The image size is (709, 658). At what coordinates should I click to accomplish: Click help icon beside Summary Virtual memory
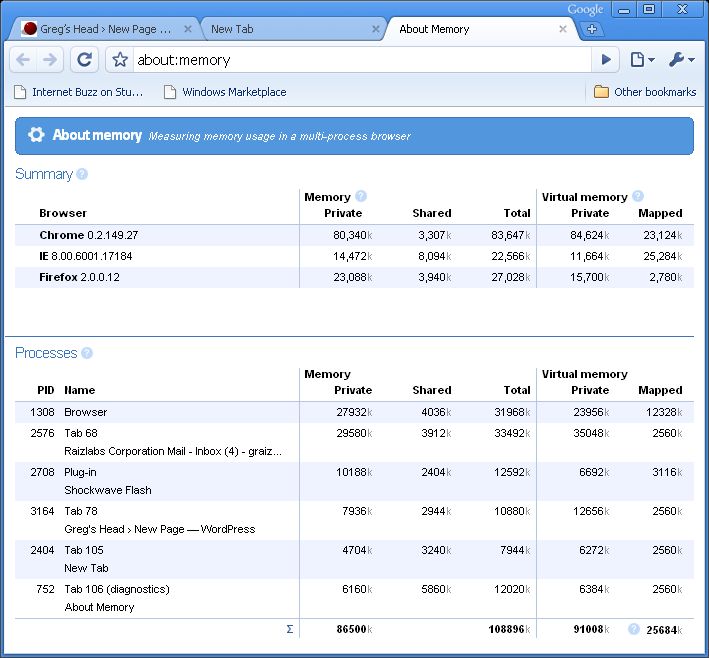point(638,197)
